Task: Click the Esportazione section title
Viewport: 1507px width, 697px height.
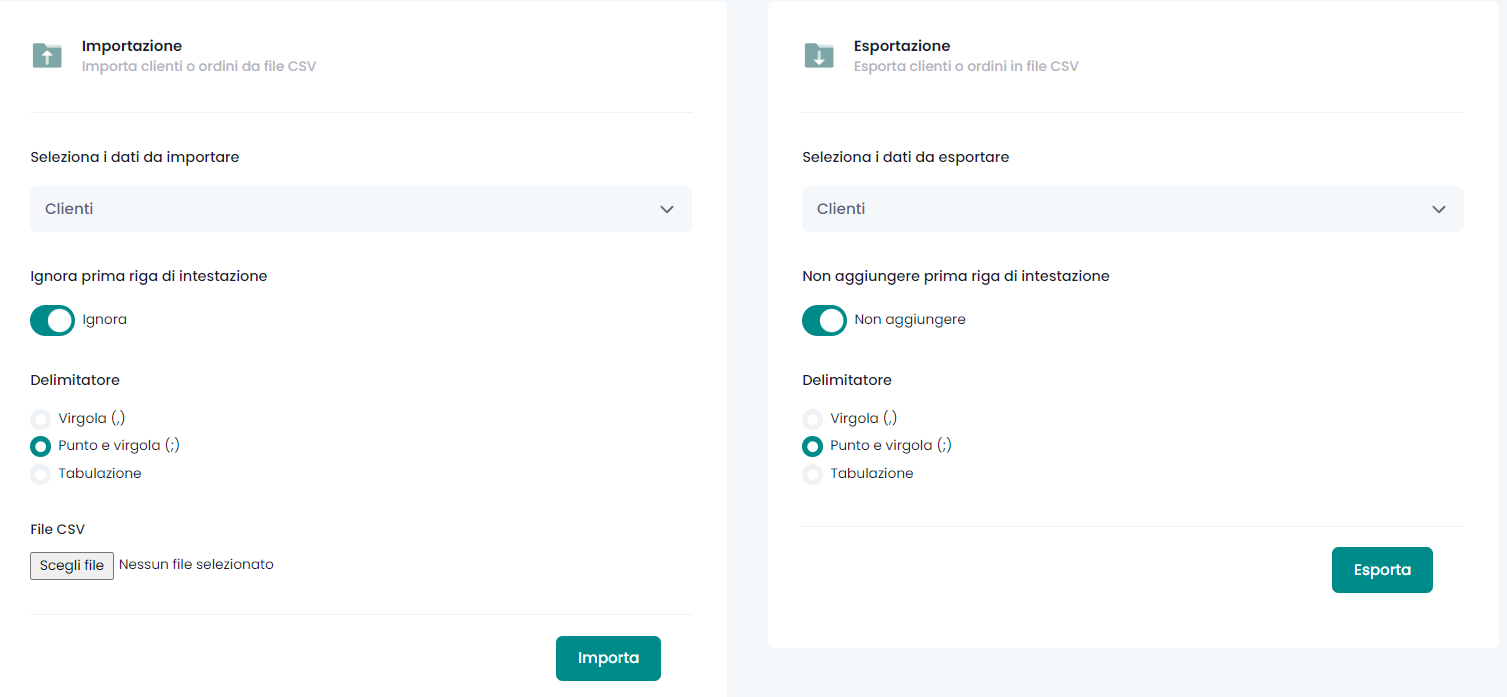Action: click(x=902, y=46)
